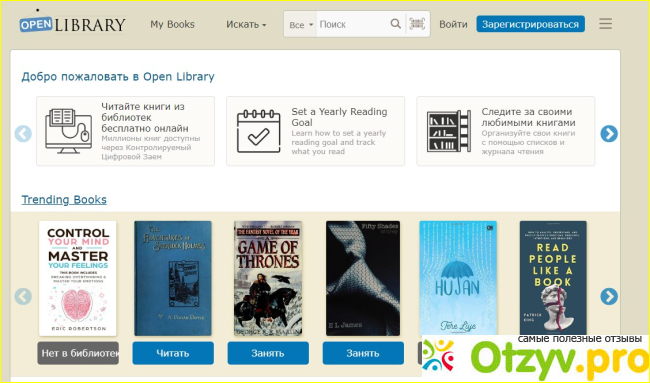Click the Добро пожаловать в Open Library heading
Viewport: 650px width, 383px height.
tap(118, 77)
